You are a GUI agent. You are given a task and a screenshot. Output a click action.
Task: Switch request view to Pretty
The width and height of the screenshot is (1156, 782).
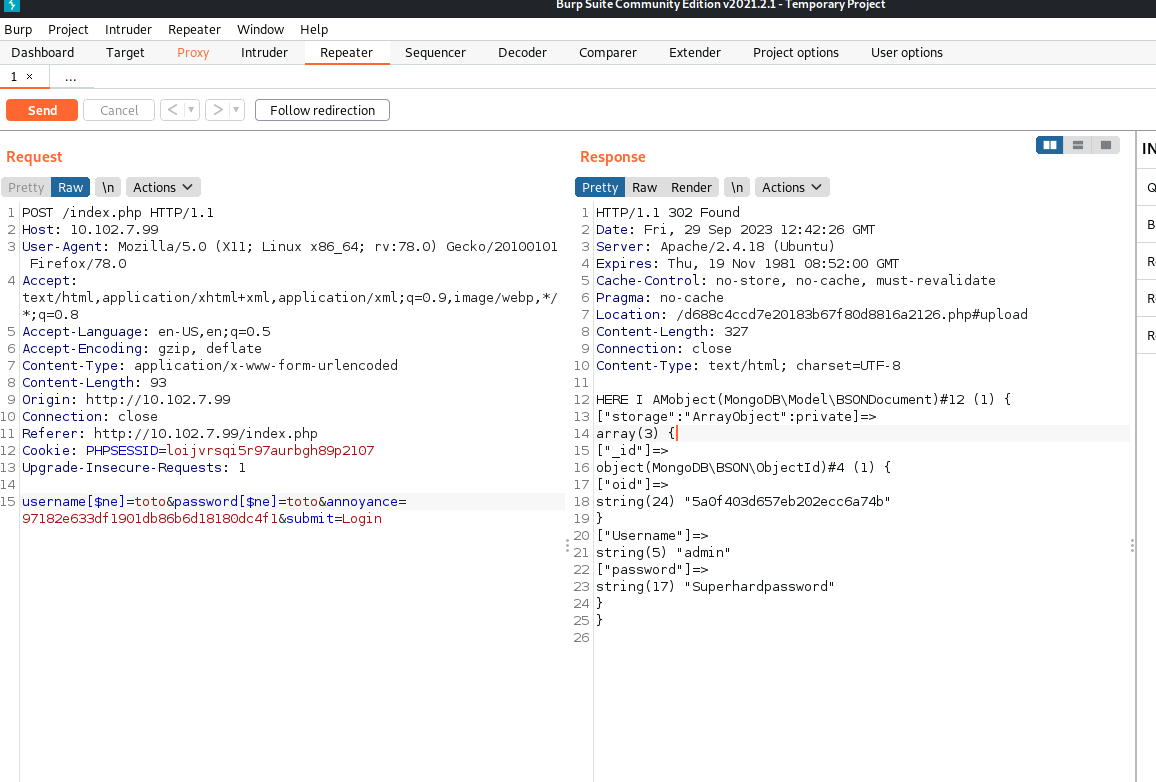point(26,187)
